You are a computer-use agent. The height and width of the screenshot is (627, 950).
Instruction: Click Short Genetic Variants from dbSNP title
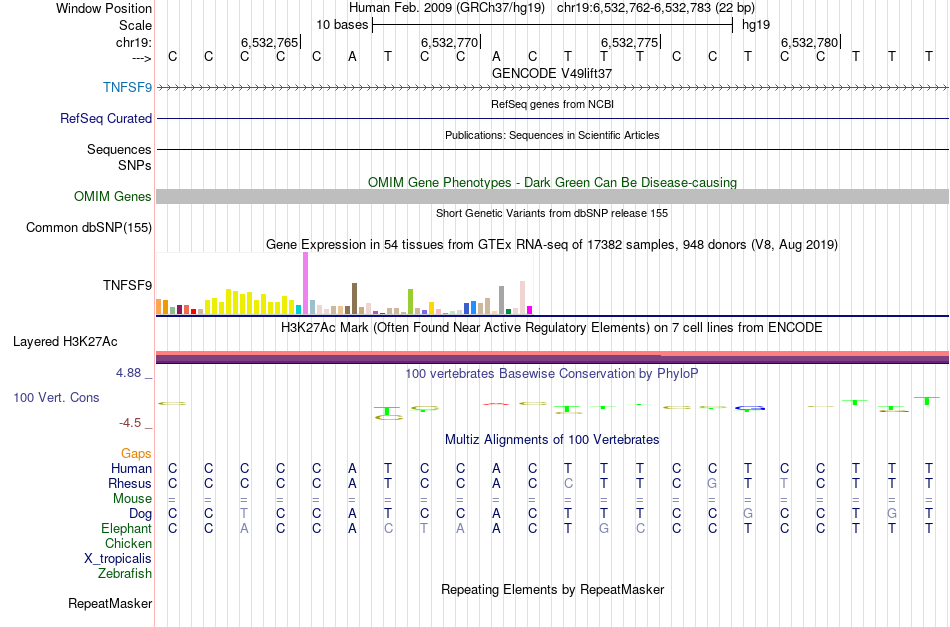click(x=552, y=213)
